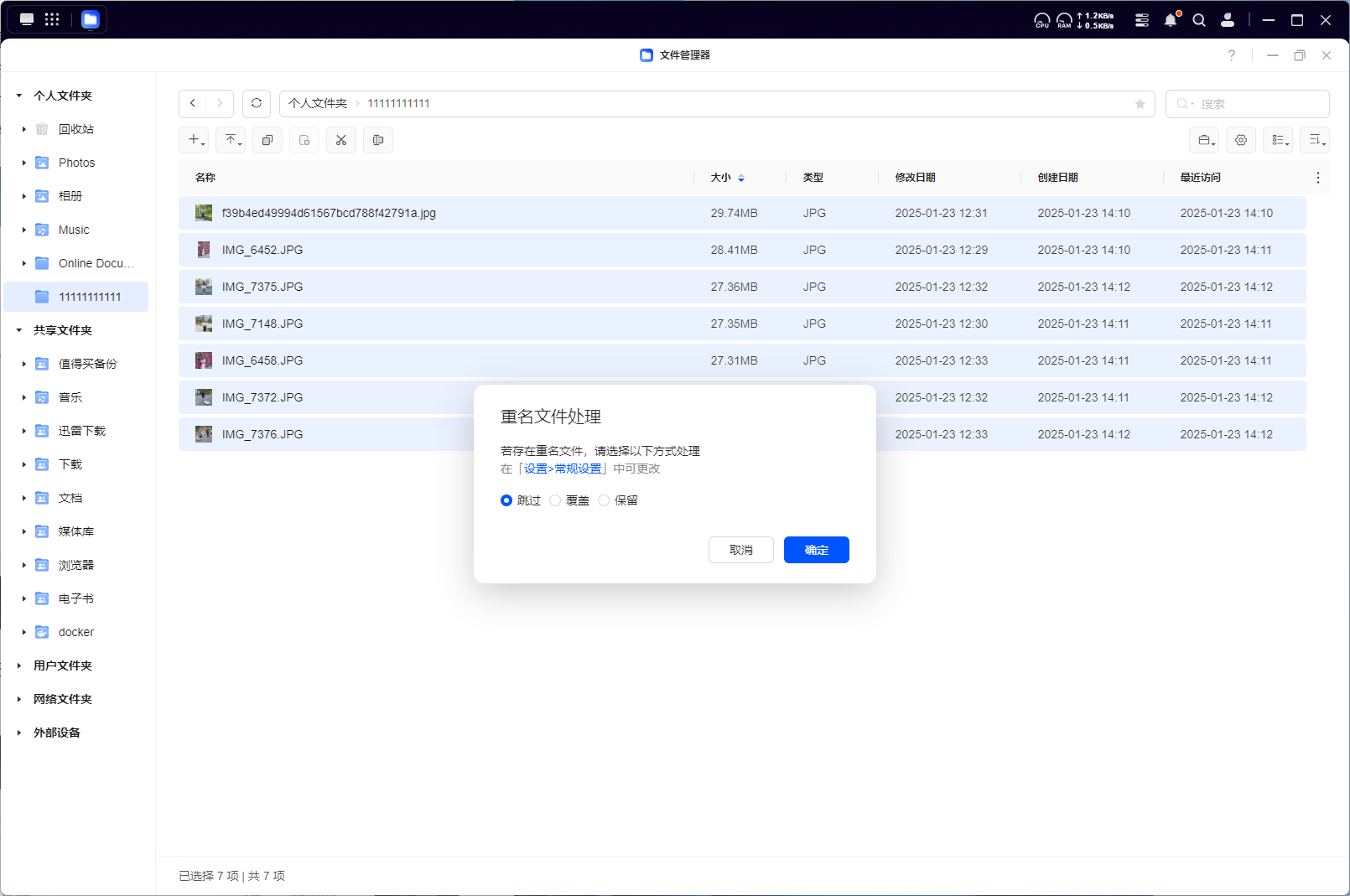Click the rename toolbar icon
The width and height of the screenshot is (1350, 896).
pos(378,140)
